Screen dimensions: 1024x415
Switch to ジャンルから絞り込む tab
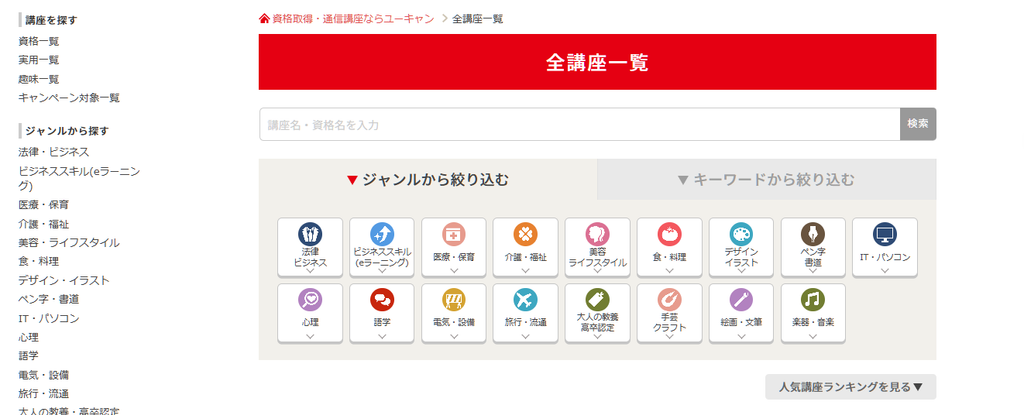[x=428, y=180]
